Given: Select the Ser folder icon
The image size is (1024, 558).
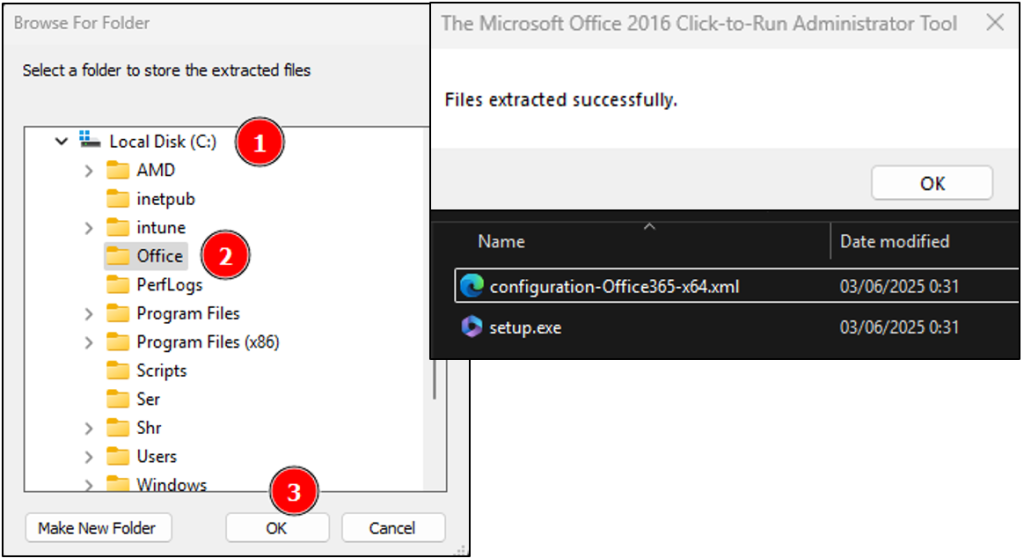Looking at the screenshot, I should (118, 399).
